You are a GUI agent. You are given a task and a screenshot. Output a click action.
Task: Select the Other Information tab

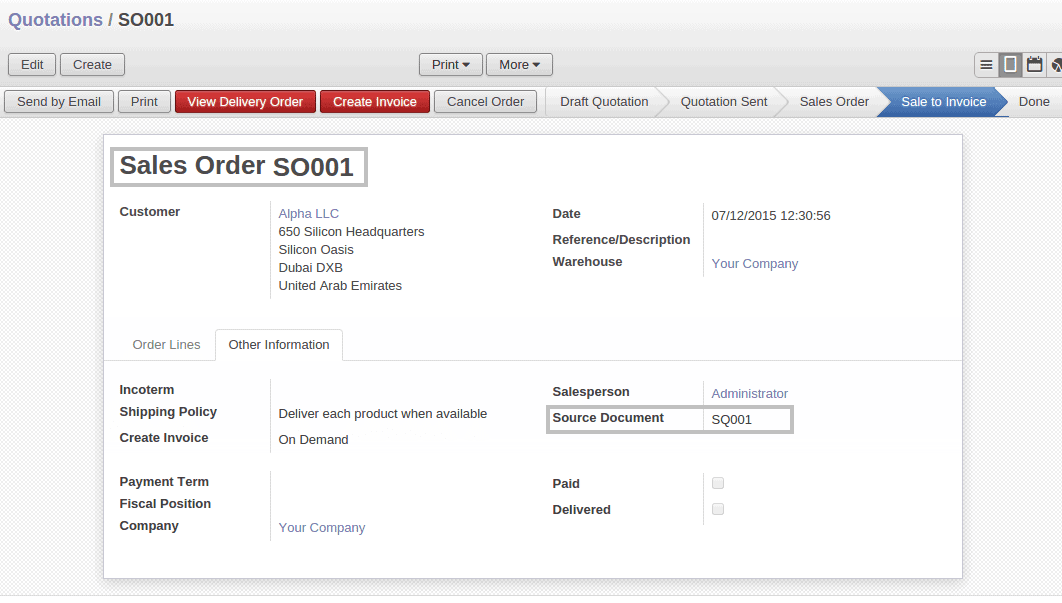click(278, 344)
